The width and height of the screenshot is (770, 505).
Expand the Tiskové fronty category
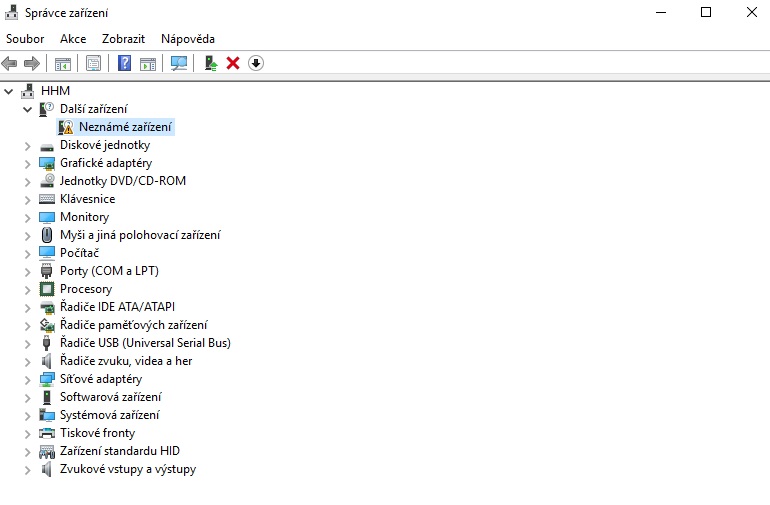[x=28, y=434]
